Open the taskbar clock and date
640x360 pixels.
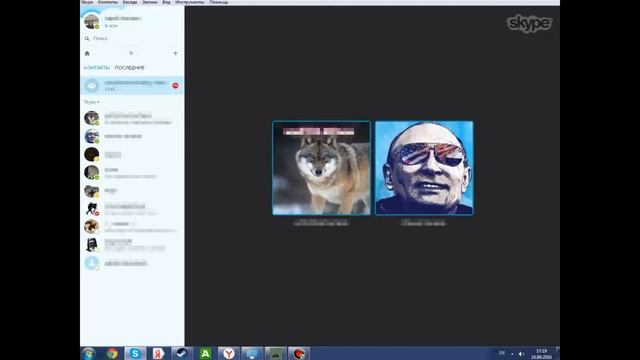tap(541, 354)
